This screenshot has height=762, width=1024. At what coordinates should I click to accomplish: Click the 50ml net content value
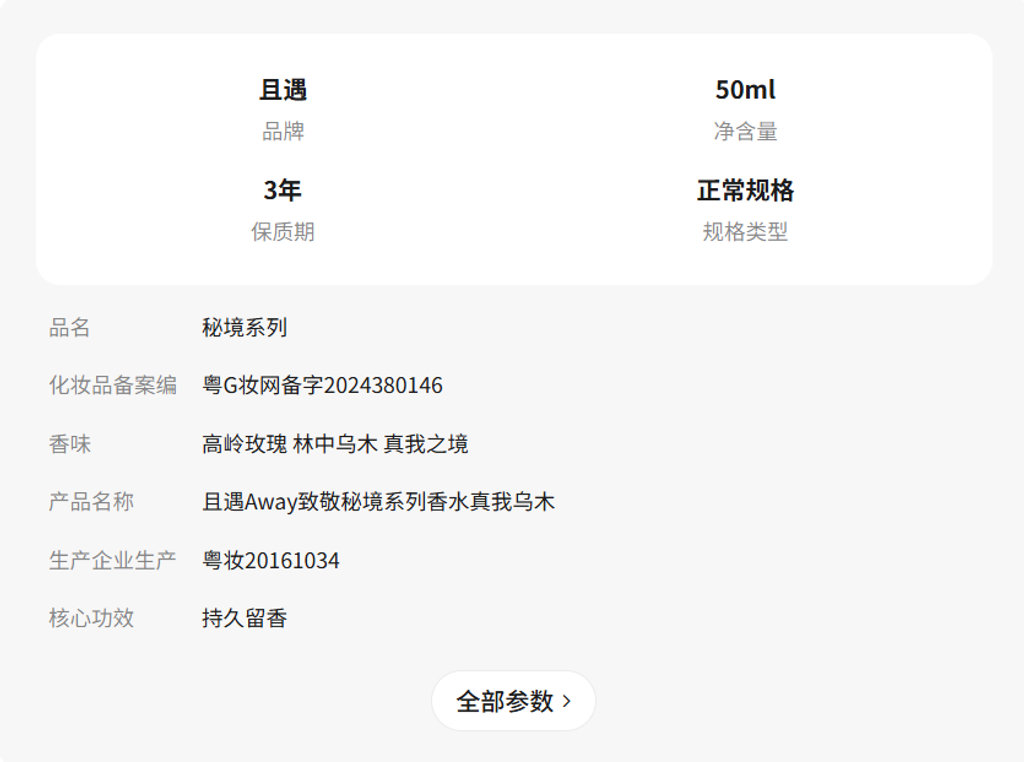tap(745, 90)
